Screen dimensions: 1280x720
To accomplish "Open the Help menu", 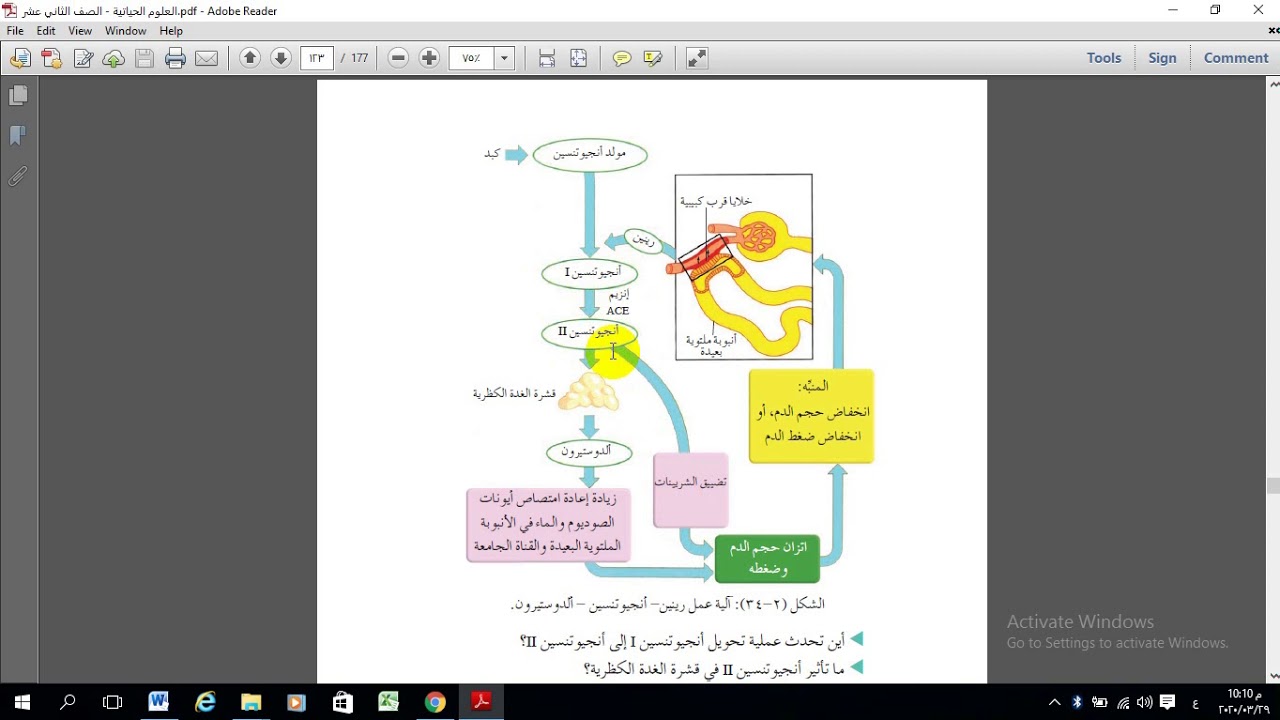I will pyautogui.click(x=171, y=31).
